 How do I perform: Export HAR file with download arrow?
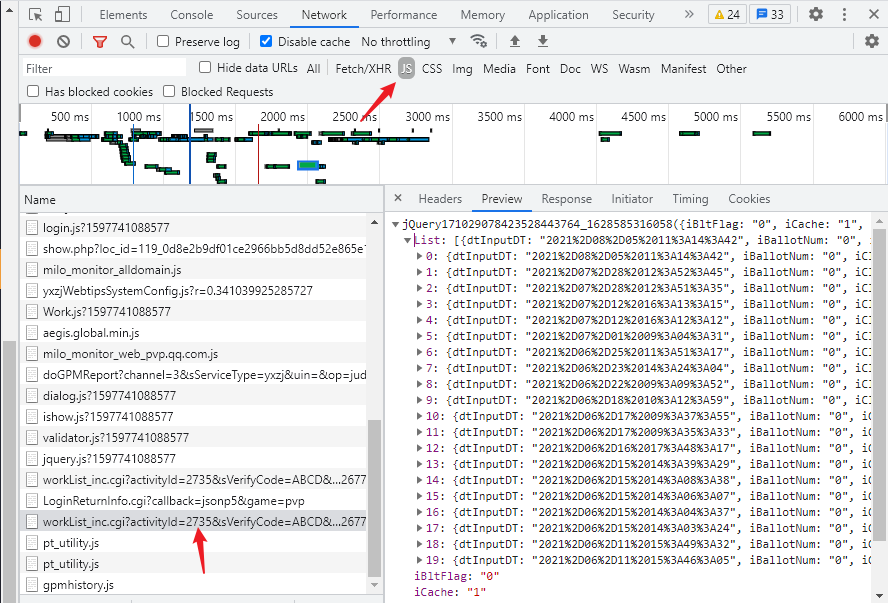tap(543, 41)
